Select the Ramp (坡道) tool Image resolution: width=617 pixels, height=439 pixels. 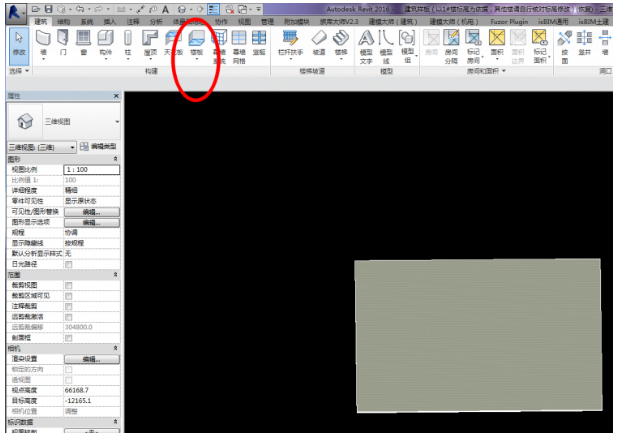(319, 42)
